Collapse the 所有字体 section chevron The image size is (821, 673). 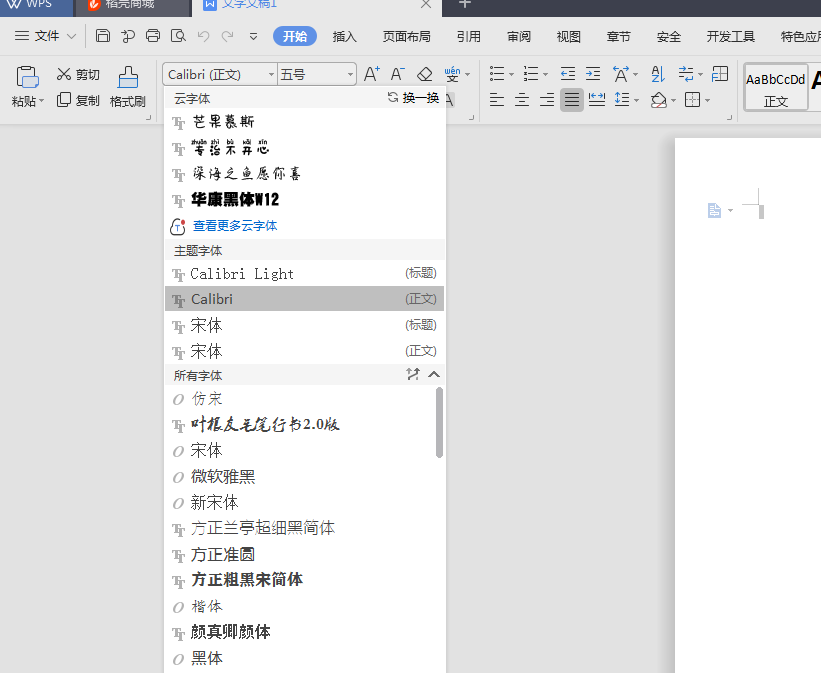point(434,374)
